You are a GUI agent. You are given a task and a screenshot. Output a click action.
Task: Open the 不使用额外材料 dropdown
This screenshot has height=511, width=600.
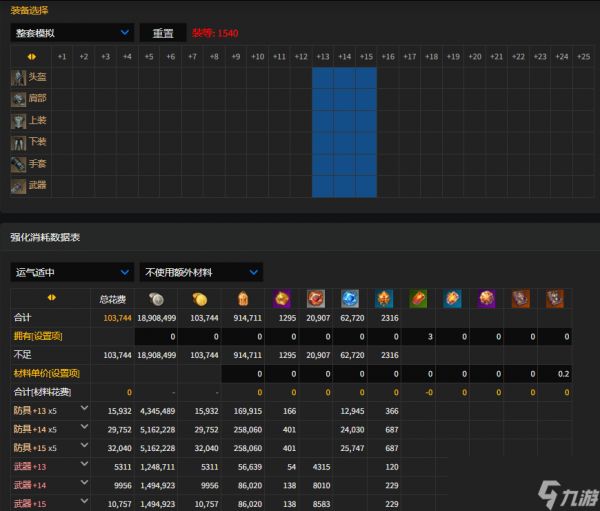pos(201,272)
